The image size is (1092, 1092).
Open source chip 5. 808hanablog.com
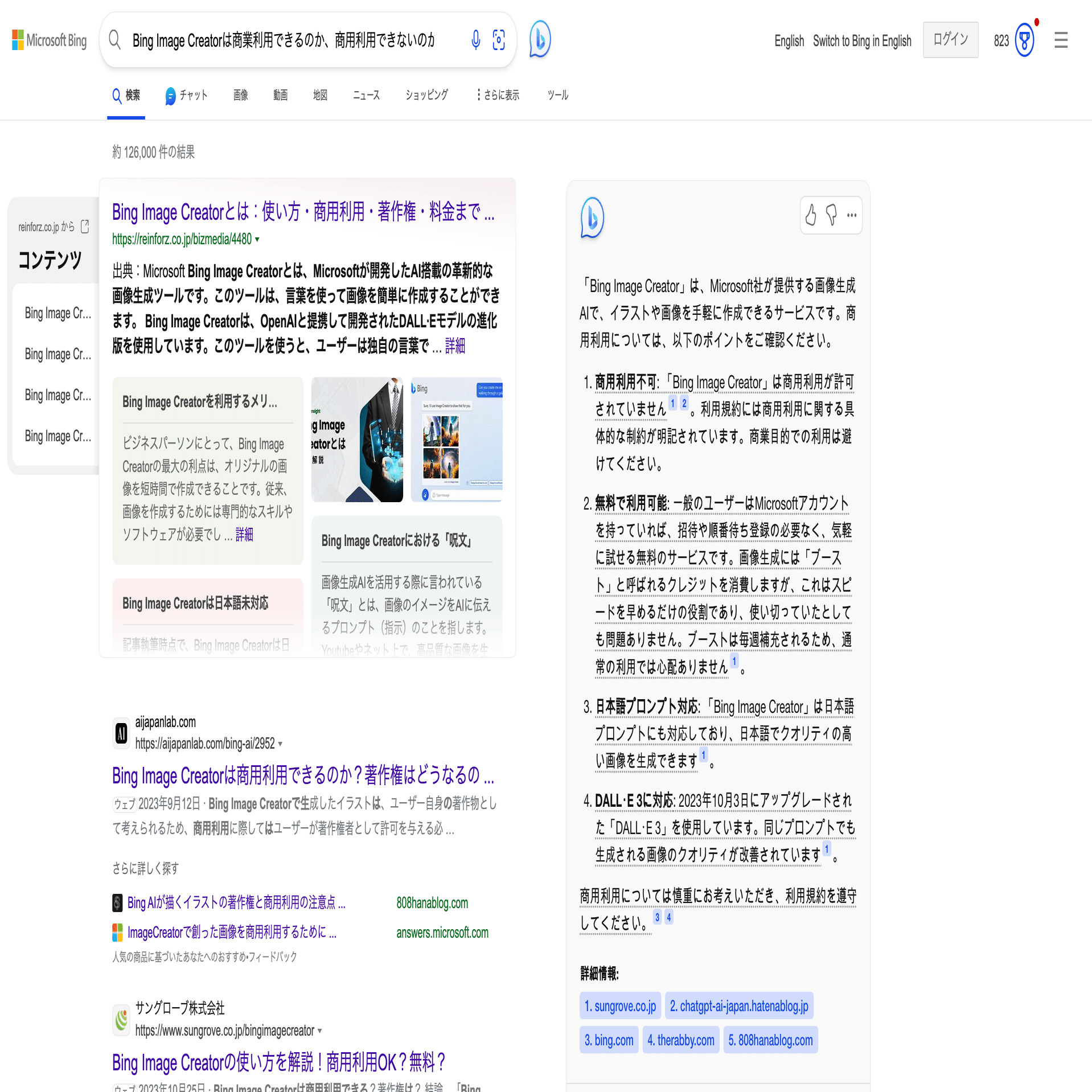(x=770, y=1040)
